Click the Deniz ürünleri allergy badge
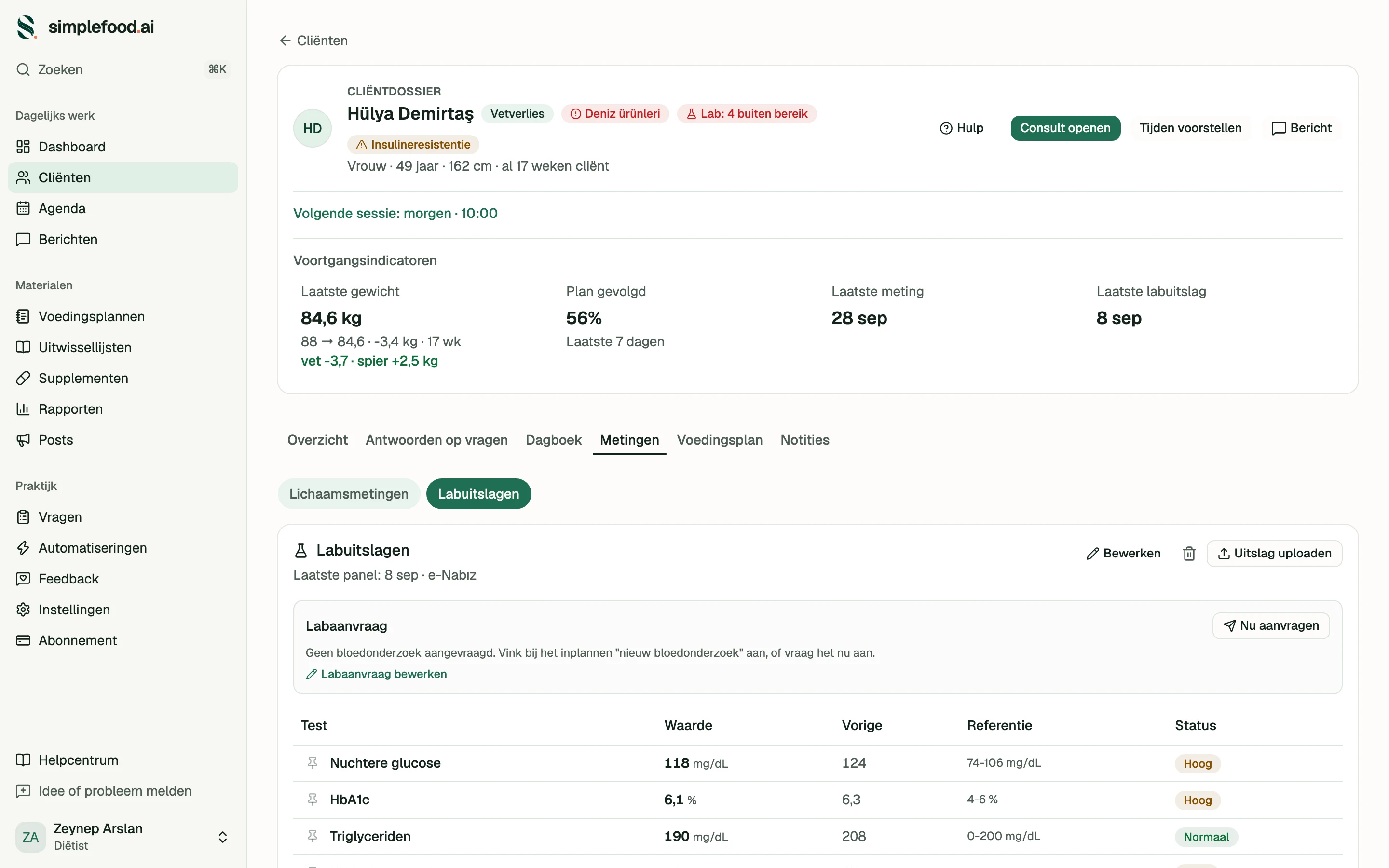1389x868 pixels. (x=615, y=114)
